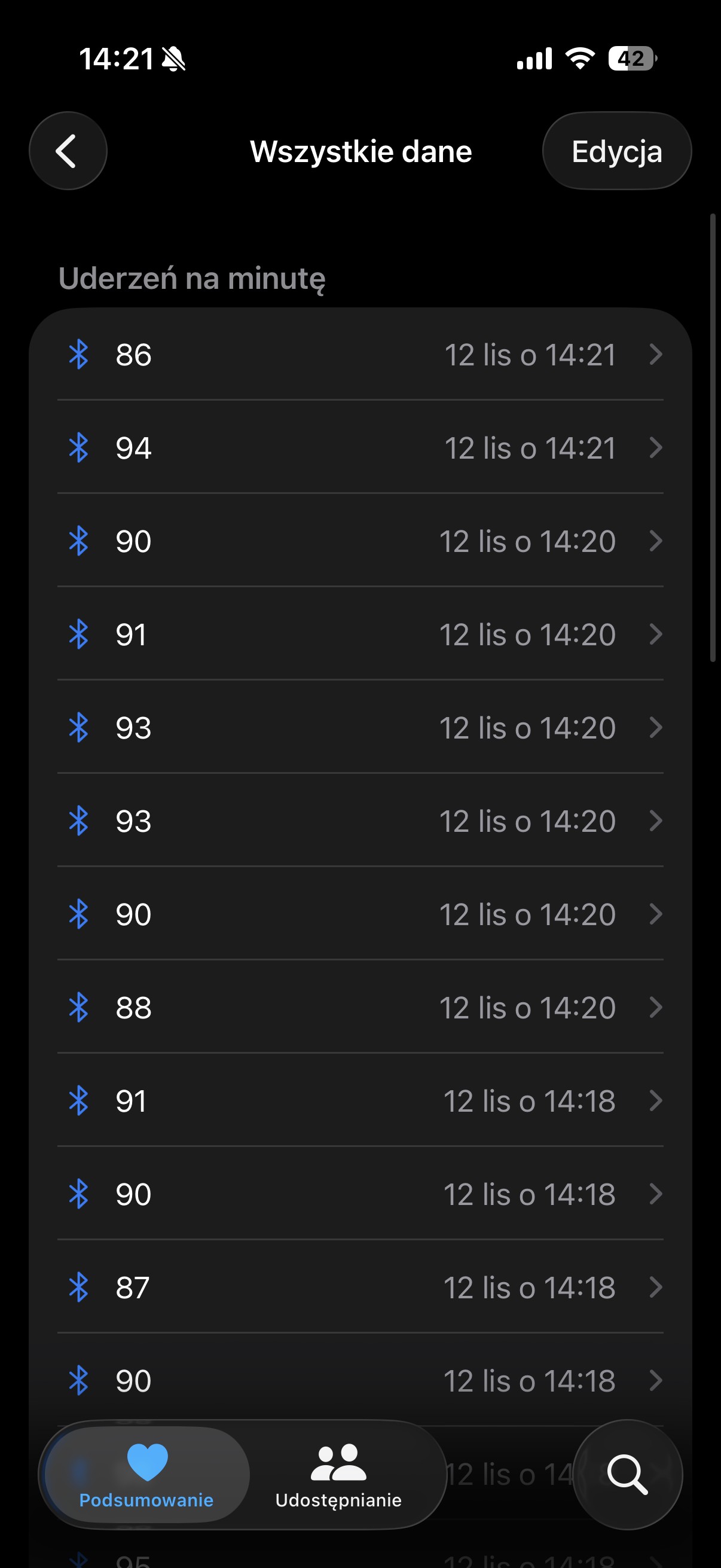
Task: Expand the 94 bpm entry chevron
Action: (x=655, y=448)
